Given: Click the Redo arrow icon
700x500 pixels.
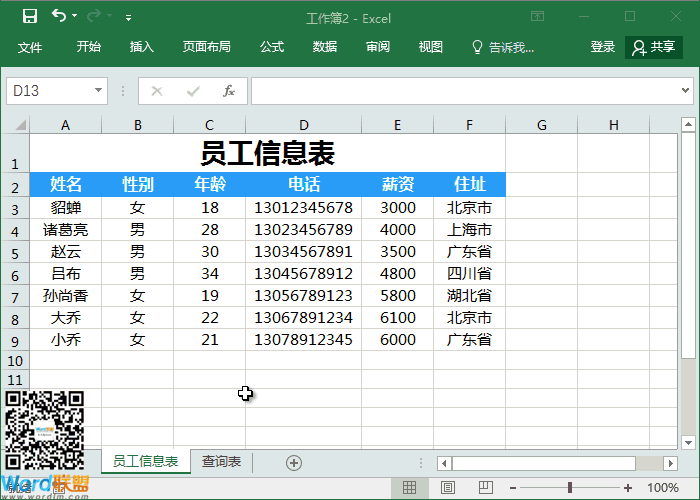Looking at the screenshot, I should 94,16.
